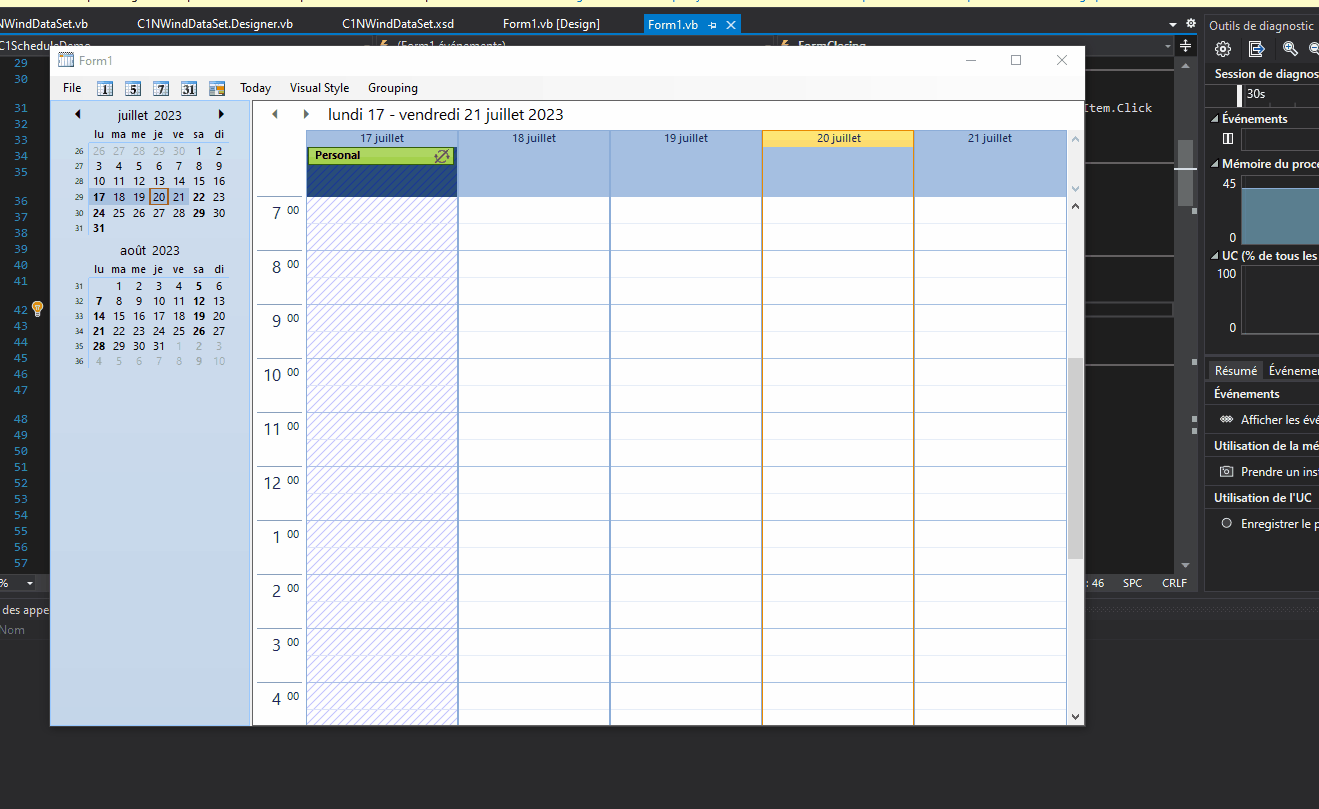
Task: Navigate to next week in schedule header
Action: click(307, 115)
